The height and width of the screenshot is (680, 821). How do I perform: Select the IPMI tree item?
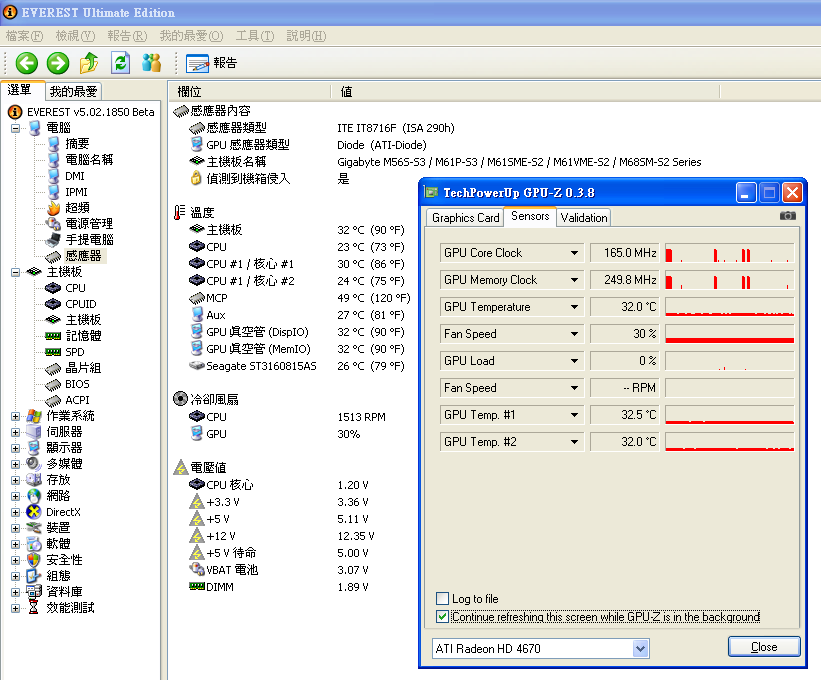(76, 192)
